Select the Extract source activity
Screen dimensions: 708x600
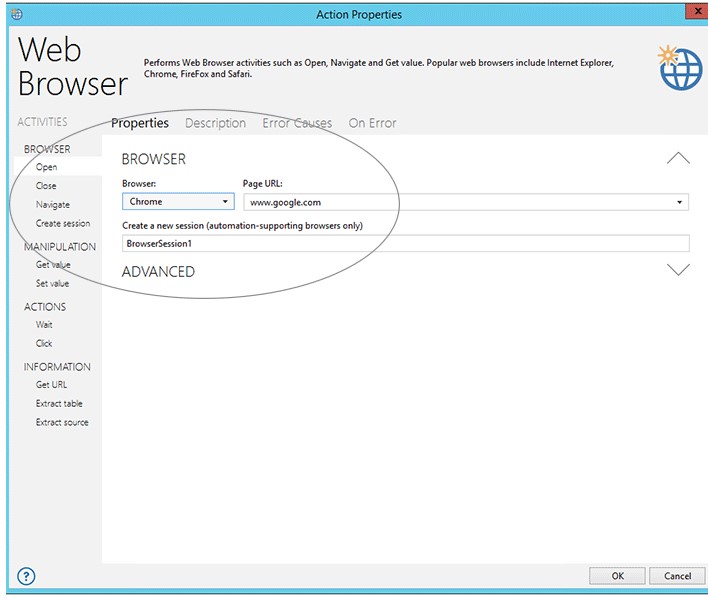coord(62,422)
